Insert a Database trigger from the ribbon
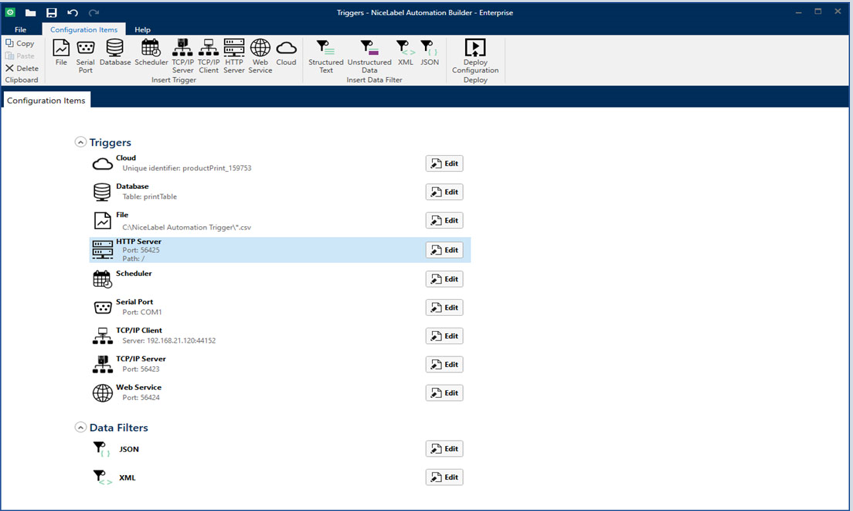This screenshot has width=853, height=511. click(115, 52)
